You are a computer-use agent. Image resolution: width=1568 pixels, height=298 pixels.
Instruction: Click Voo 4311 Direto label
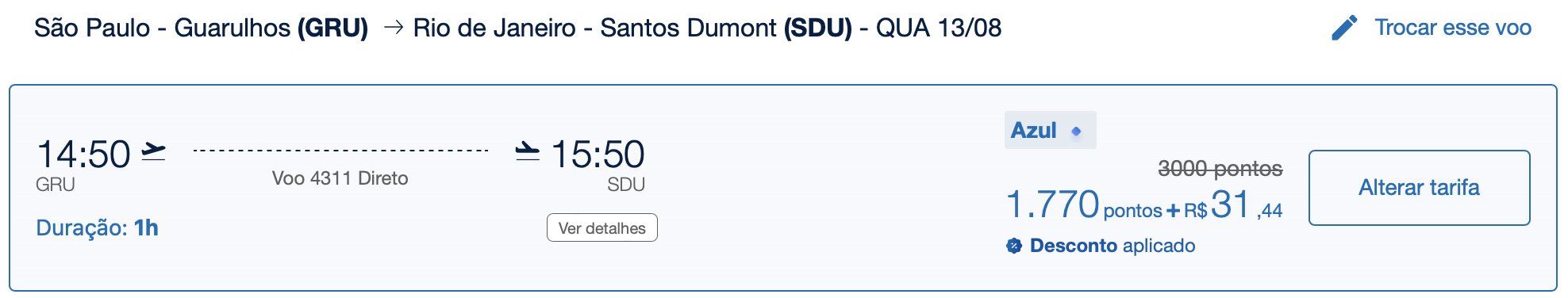pos(340,178)
